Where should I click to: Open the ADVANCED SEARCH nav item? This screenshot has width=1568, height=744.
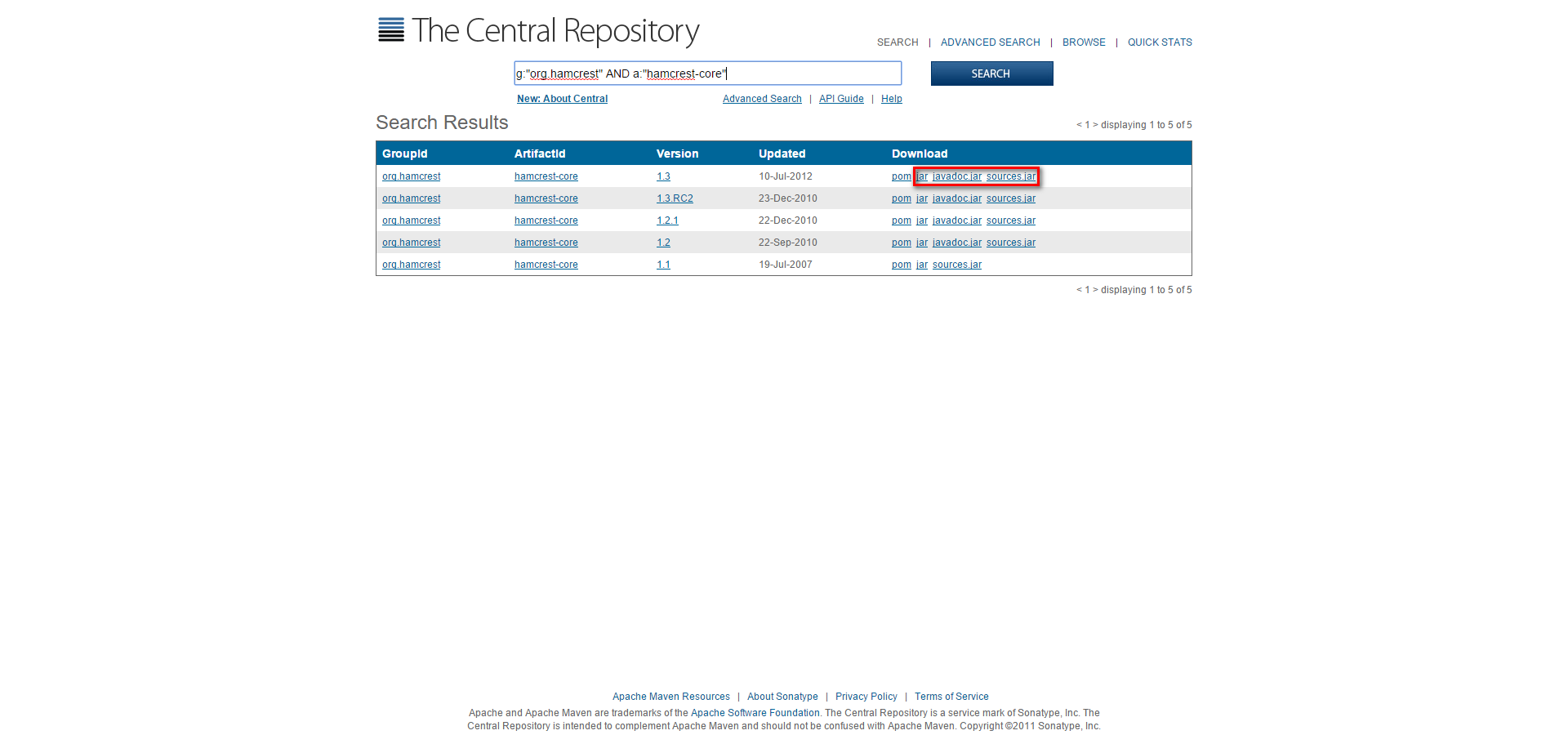990,42
